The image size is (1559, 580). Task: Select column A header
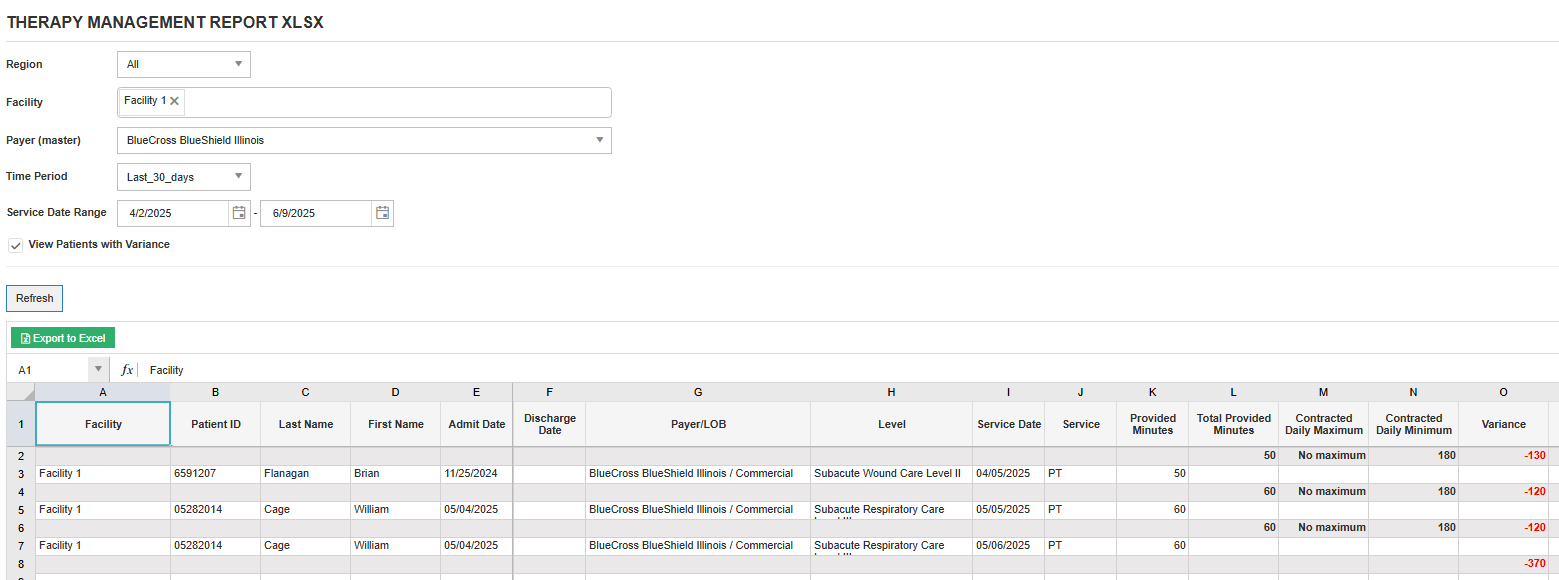(103, 392)
